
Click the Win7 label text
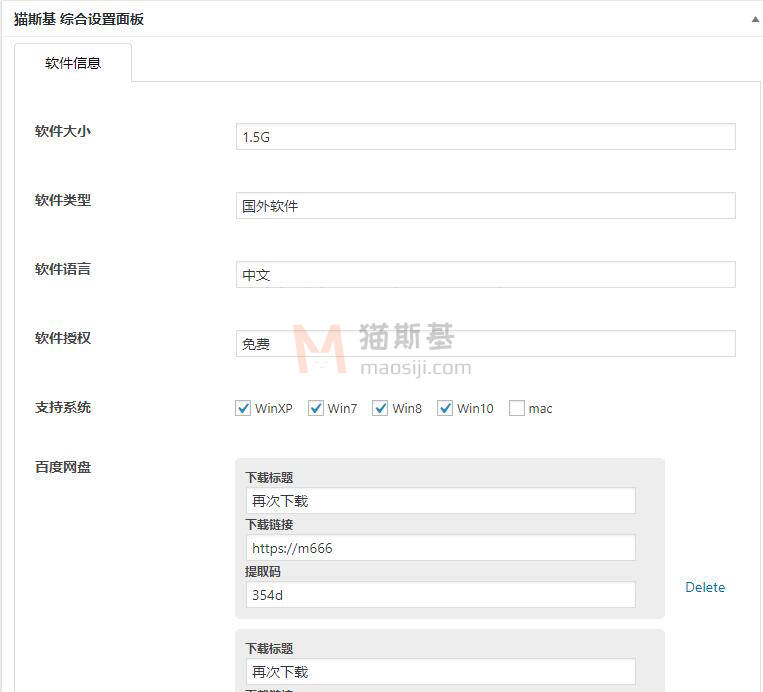click(x=342, y=408)
